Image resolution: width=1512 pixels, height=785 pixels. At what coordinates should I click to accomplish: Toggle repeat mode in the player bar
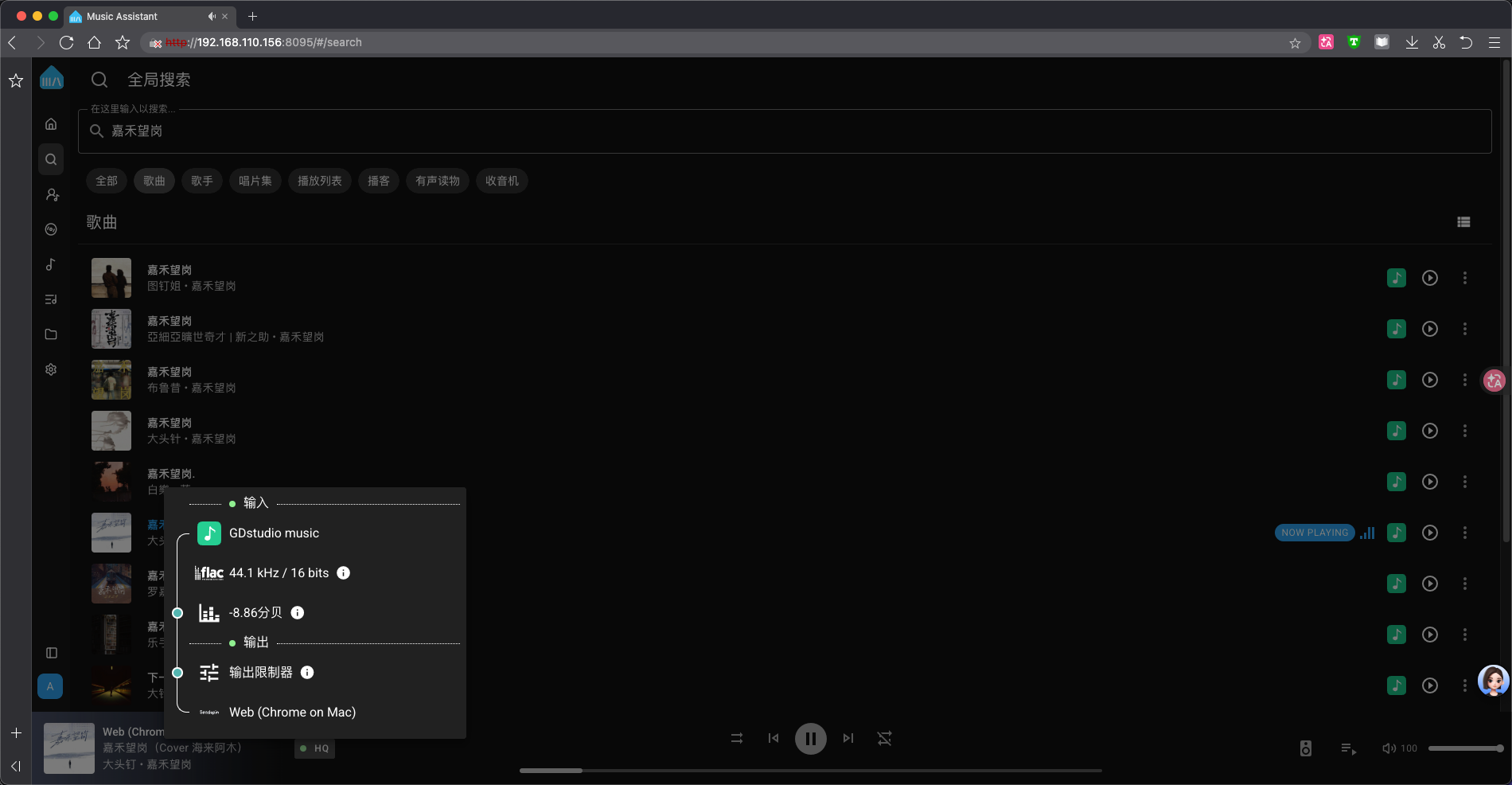(x=884, y=739)
